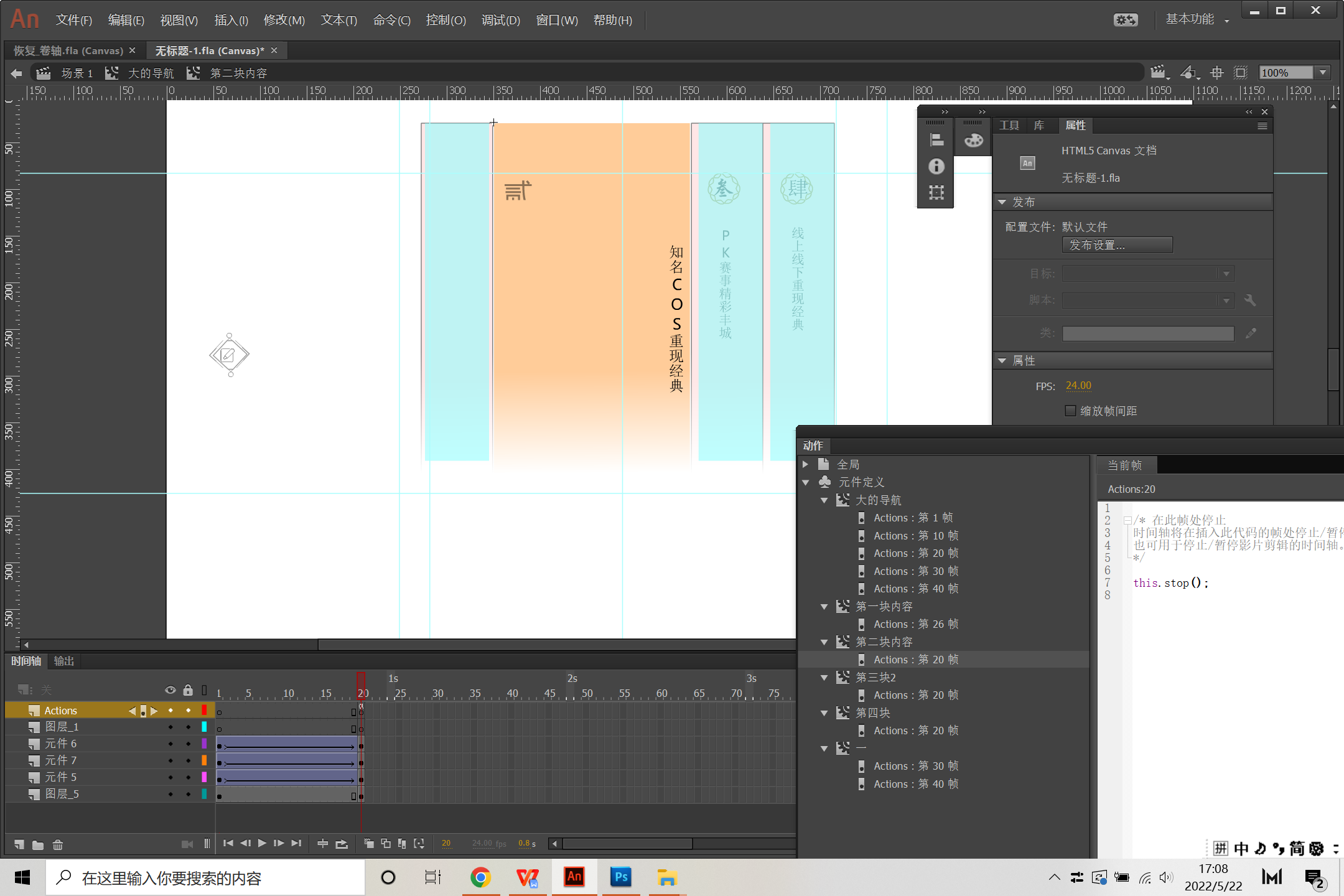1344x896 pixels.
Task: Open the 100% zoom level dropdown
Action: click(1323, 73)
